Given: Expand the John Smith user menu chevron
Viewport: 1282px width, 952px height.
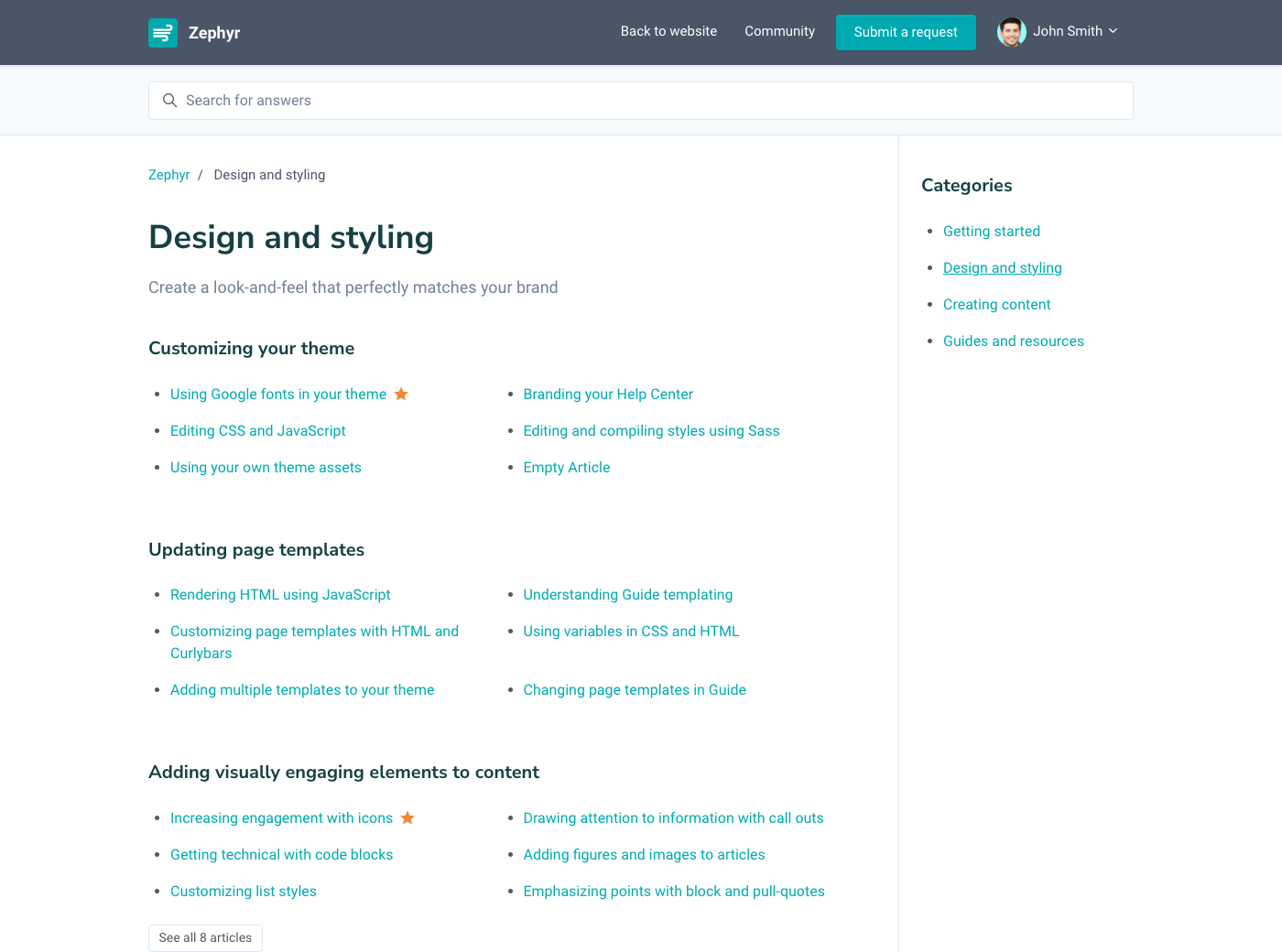Looking at the screenshot, I should (x=1114, y=31).
